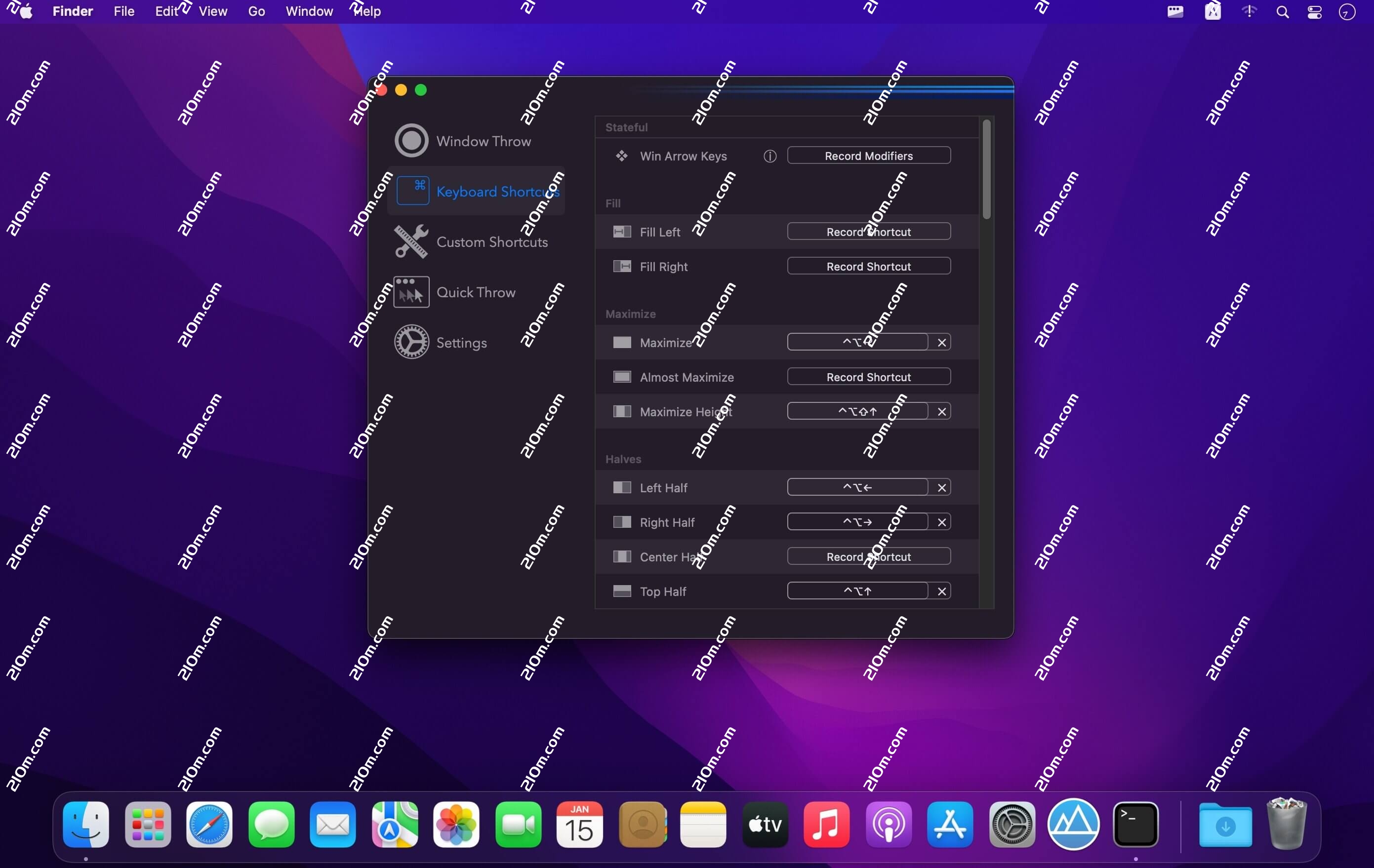The width and height of the screenshot is (1374, 868).
Task: Open Spotlight search from the menu bar
Action: point(1282,11)
